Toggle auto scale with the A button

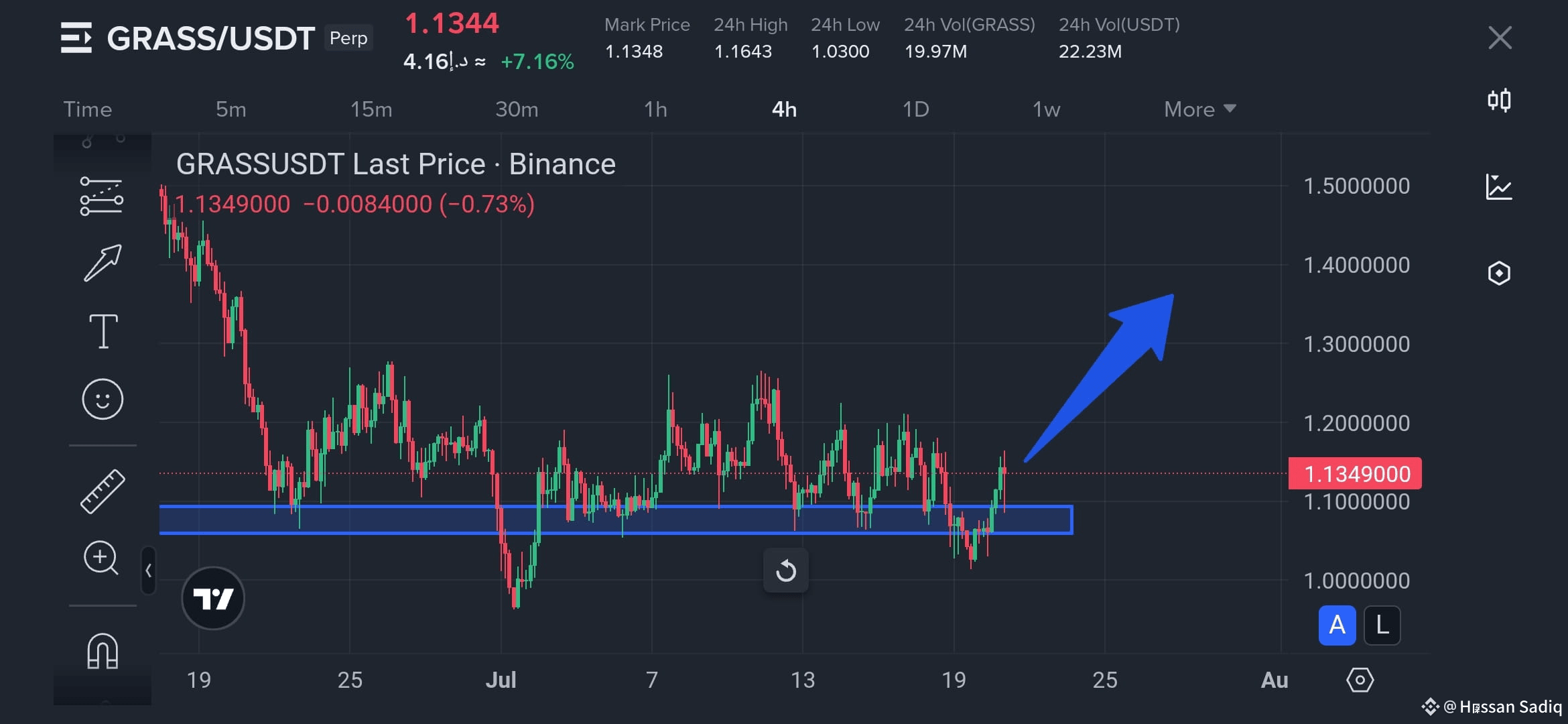point(1337,625)
